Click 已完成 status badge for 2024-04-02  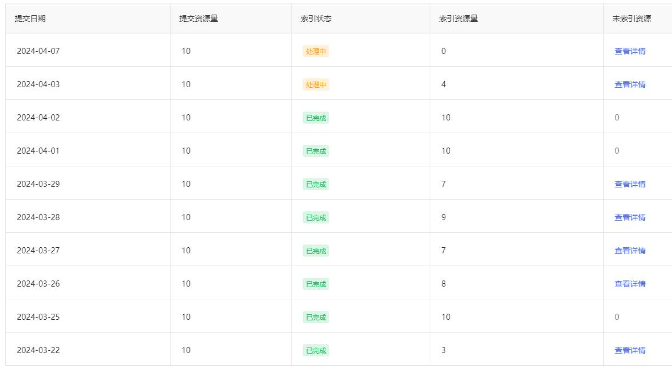pyautogui.click(x=316, y=118)
